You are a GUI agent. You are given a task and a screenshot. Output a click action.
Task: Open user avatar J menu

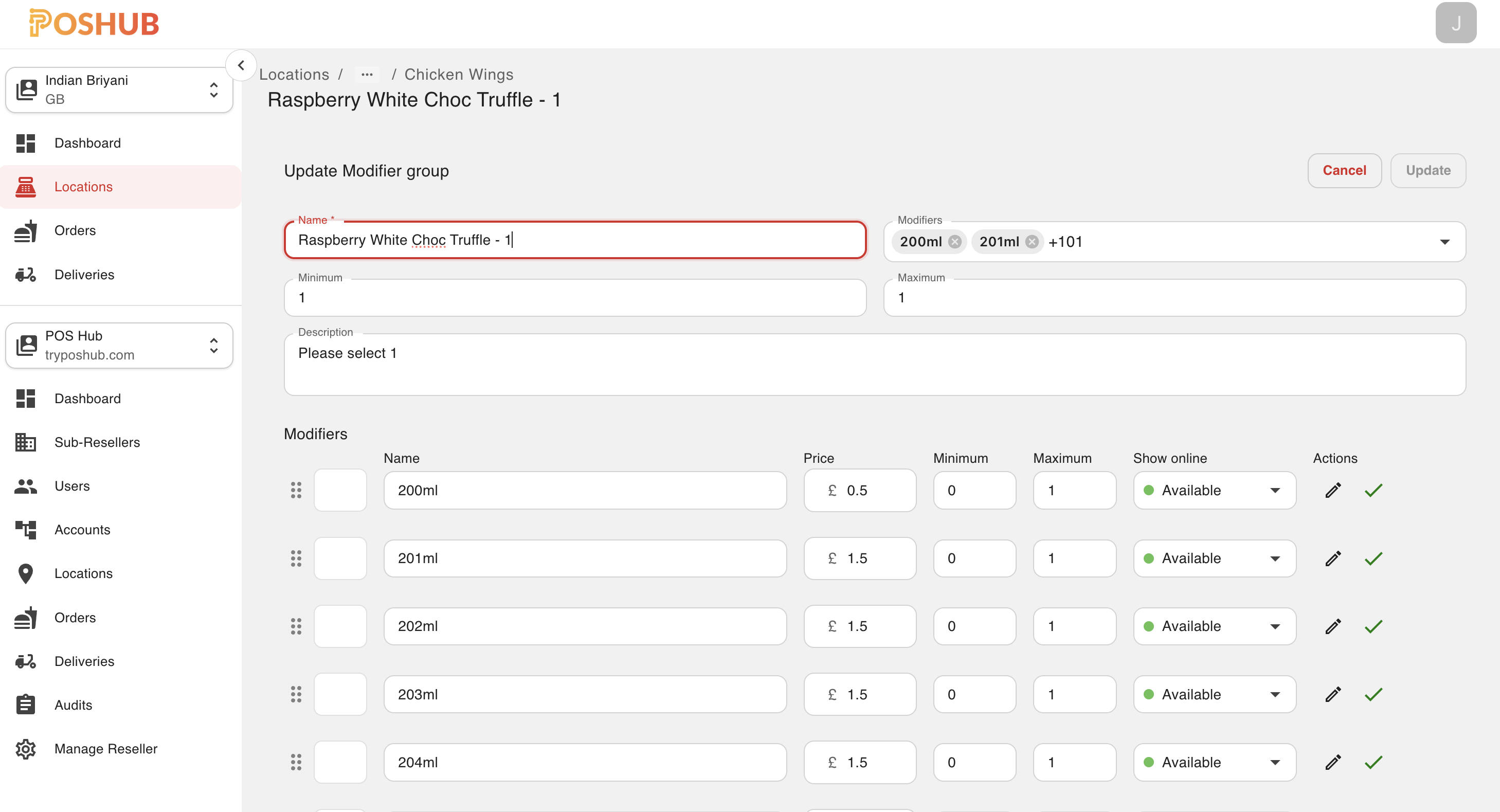coord(1455,23)
